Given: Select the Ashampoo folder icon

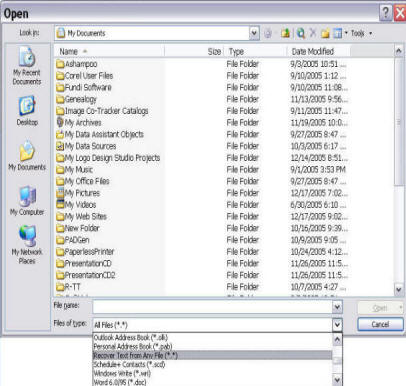Looking at the screenshot, I should tap(60, 64).
